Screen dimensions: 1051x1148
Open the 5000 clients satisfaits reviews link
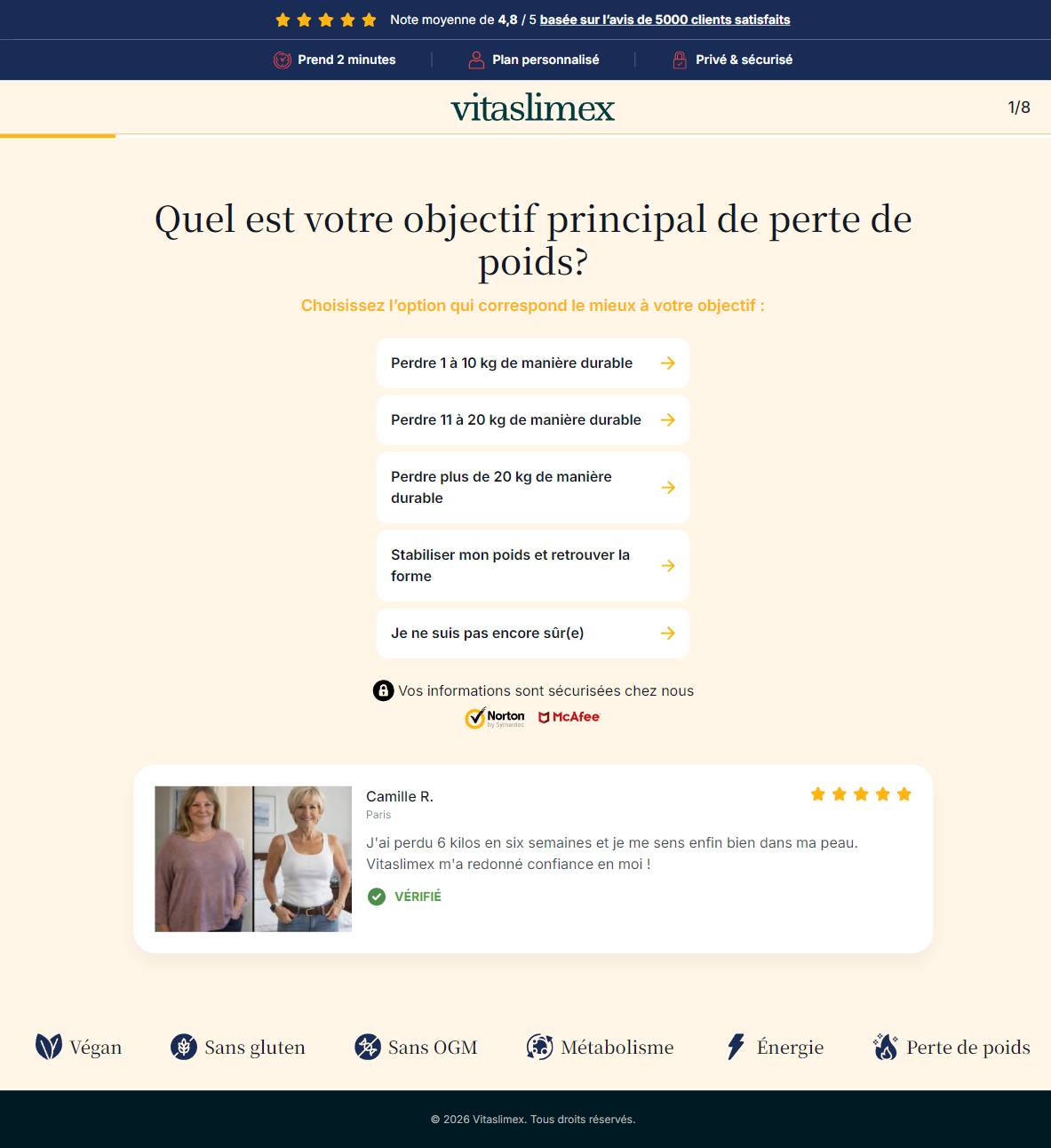[665, 20]
